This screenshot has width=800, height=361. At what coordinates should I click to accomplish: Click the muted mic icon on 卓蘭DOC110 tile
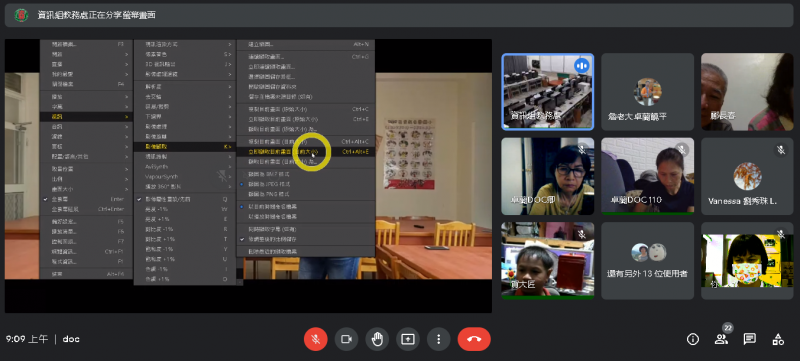[x=681, y=150]
